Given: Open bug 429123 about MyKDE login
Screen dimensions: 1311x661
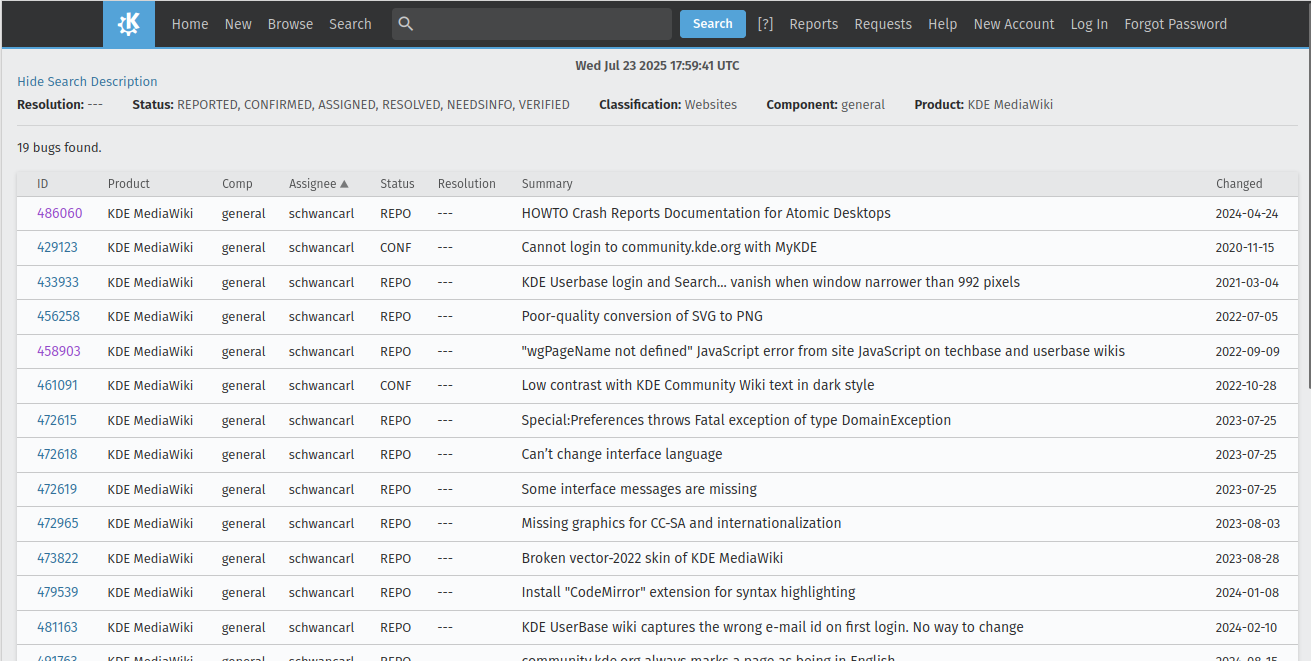Looking at the screenshot, I should tap(57, 248).
